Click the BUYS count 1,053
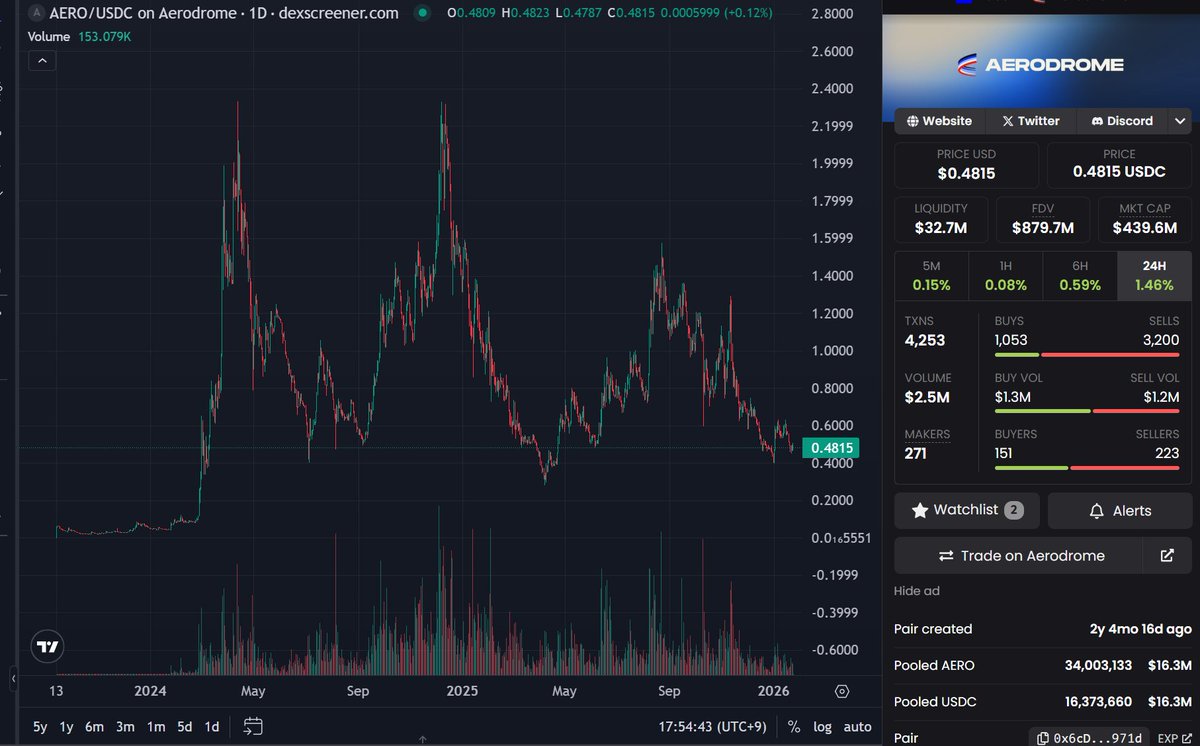The width and height of the screenshot is (1200, 746). click(1011, 340)
